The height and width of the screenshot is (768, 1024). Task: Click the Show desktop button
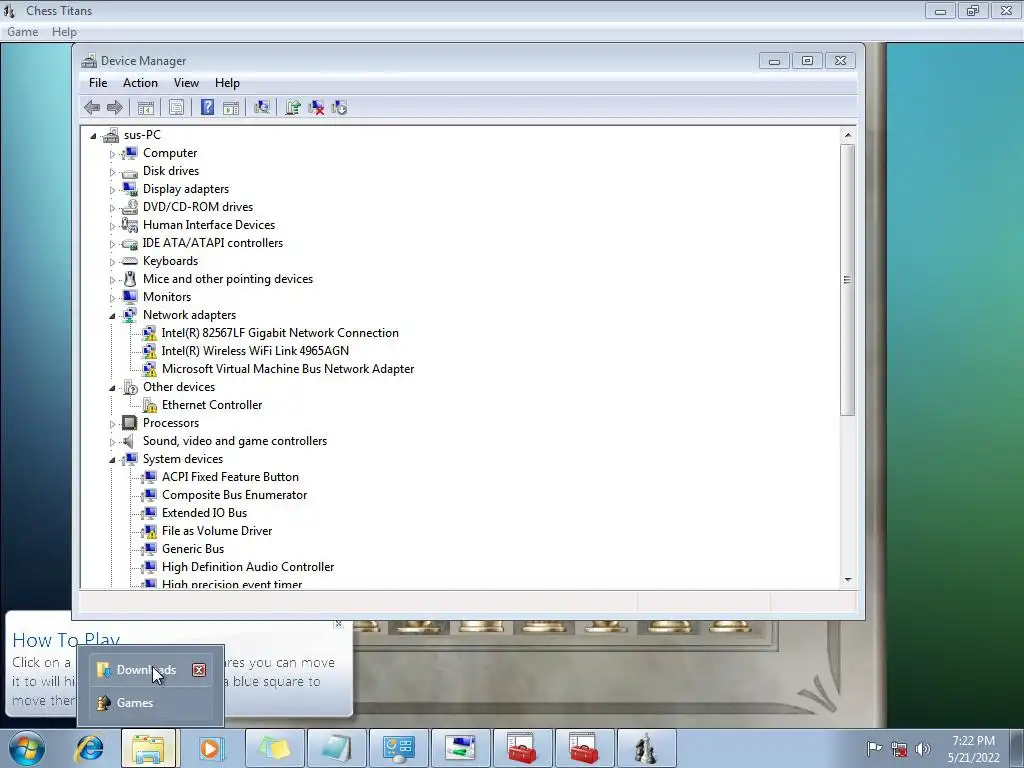tap(1017, 748)
